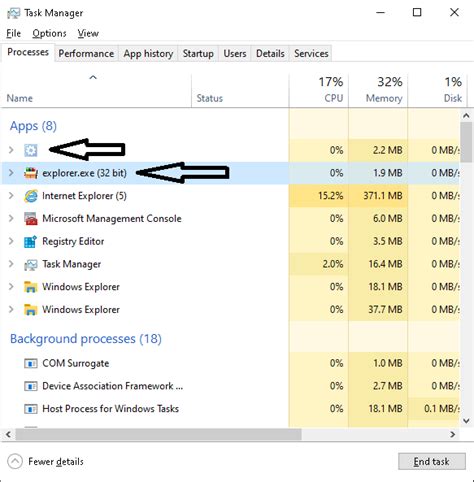Sort by the CPU column header
The image size is (474, 482).
(319, 90)
